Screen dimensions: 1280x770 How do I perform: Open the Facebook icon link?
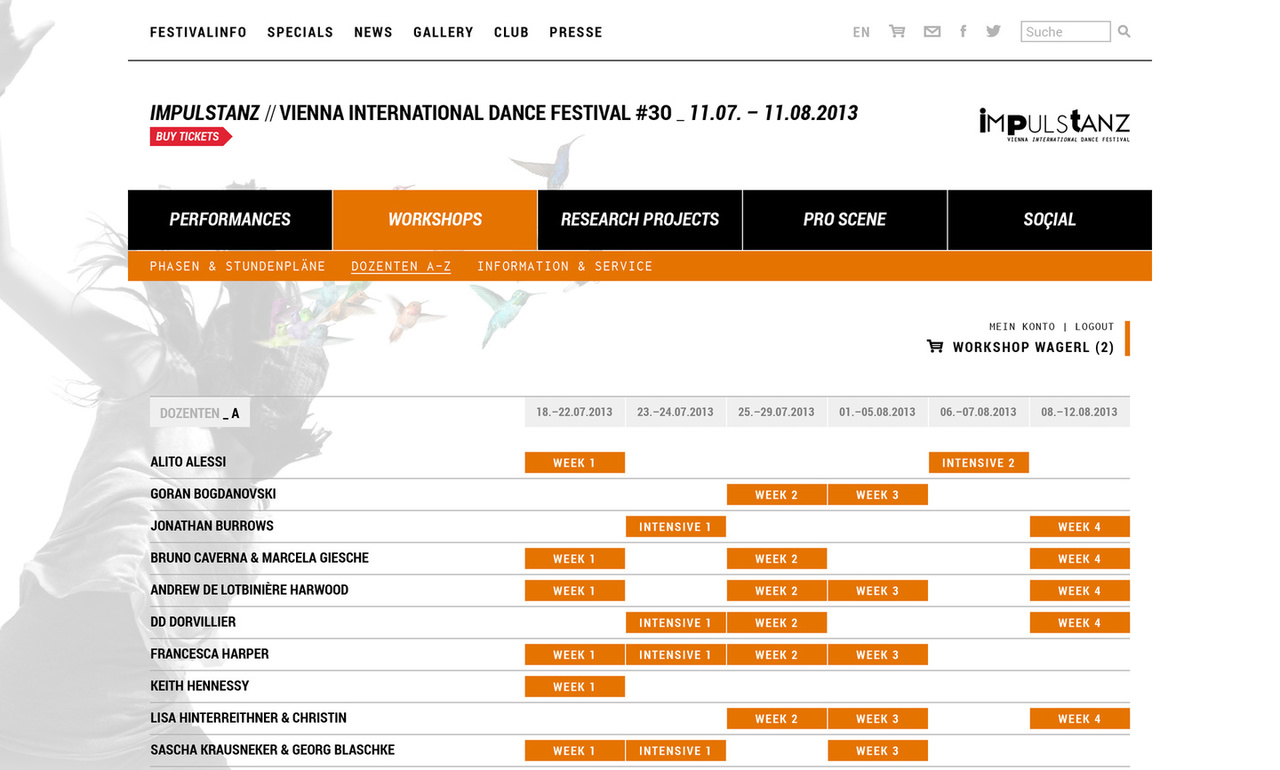pyautogui.click(x=963, y=31)
